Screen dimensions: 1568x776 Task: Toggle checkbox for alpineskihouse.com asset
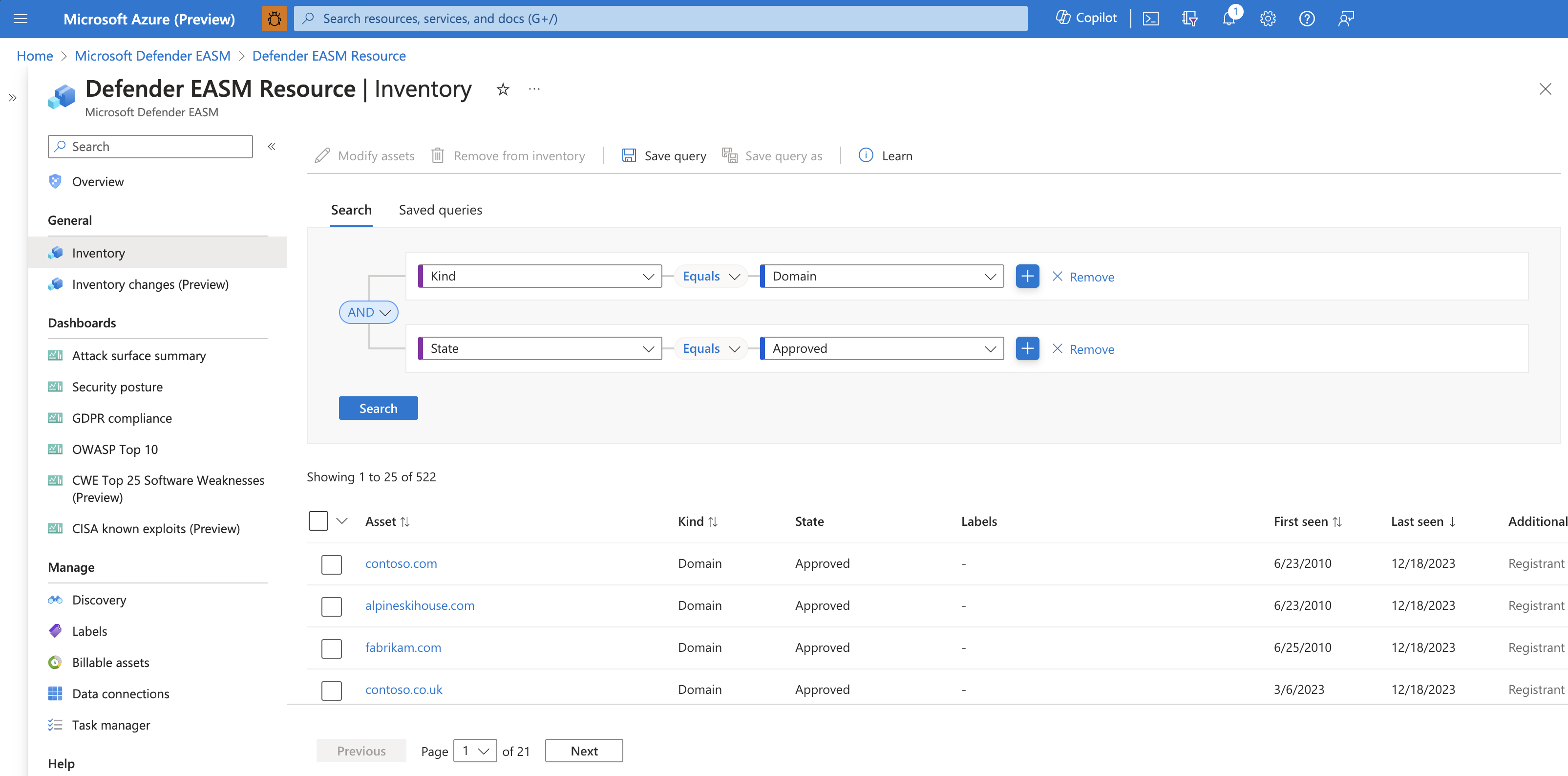click(329, 605)
